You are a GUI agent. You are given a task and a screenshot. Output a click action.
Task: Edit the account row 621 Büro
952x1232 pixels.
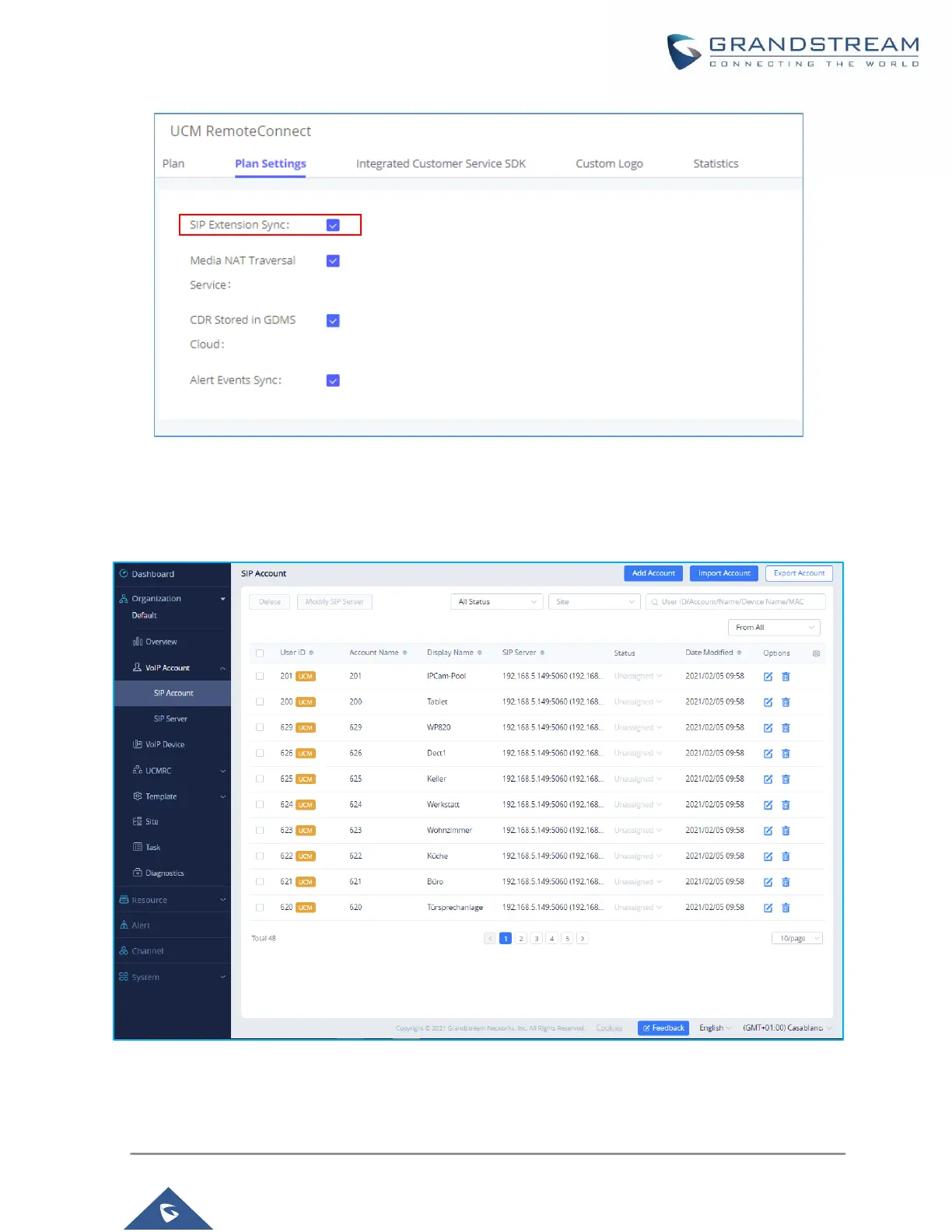click(x=768, y=882)
